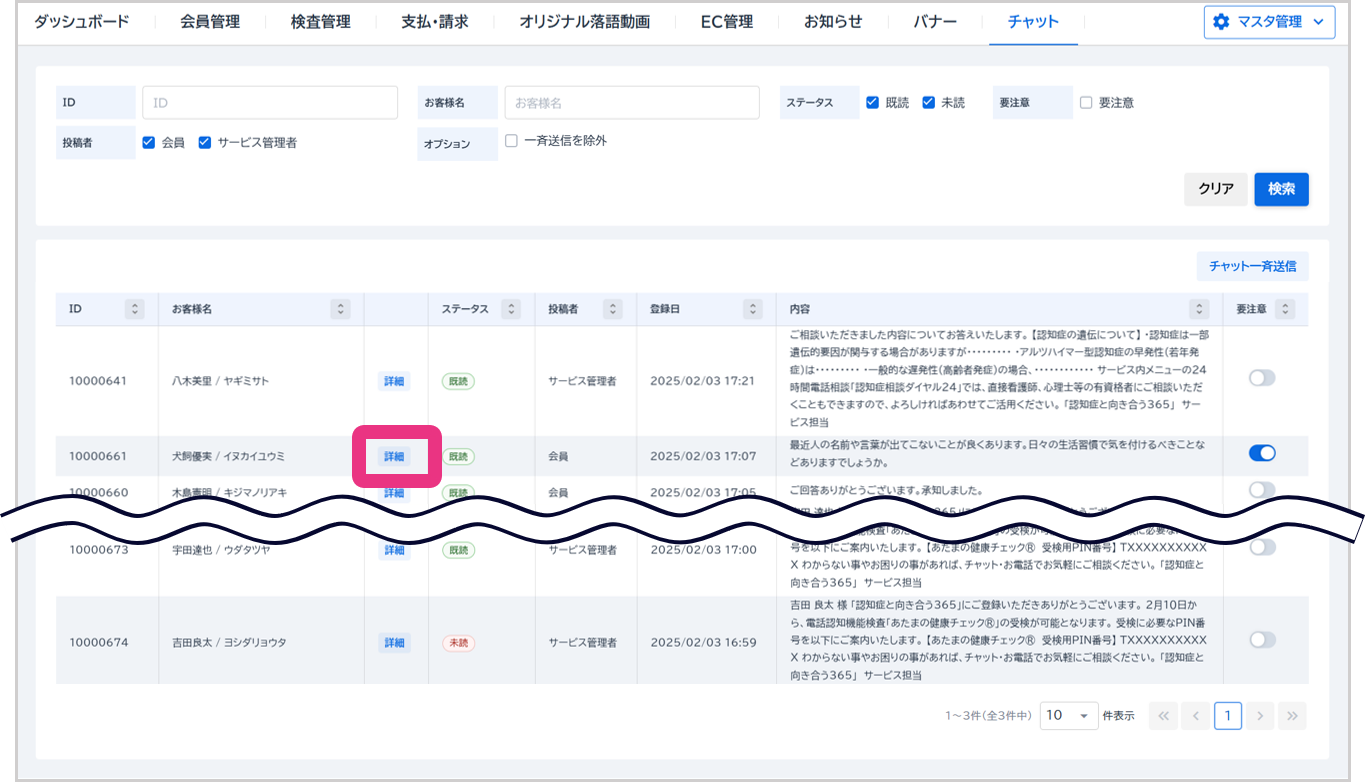Jump to last page with double arrow
This screenshot has height=782, width=1366.
[x=1292, y=715]
